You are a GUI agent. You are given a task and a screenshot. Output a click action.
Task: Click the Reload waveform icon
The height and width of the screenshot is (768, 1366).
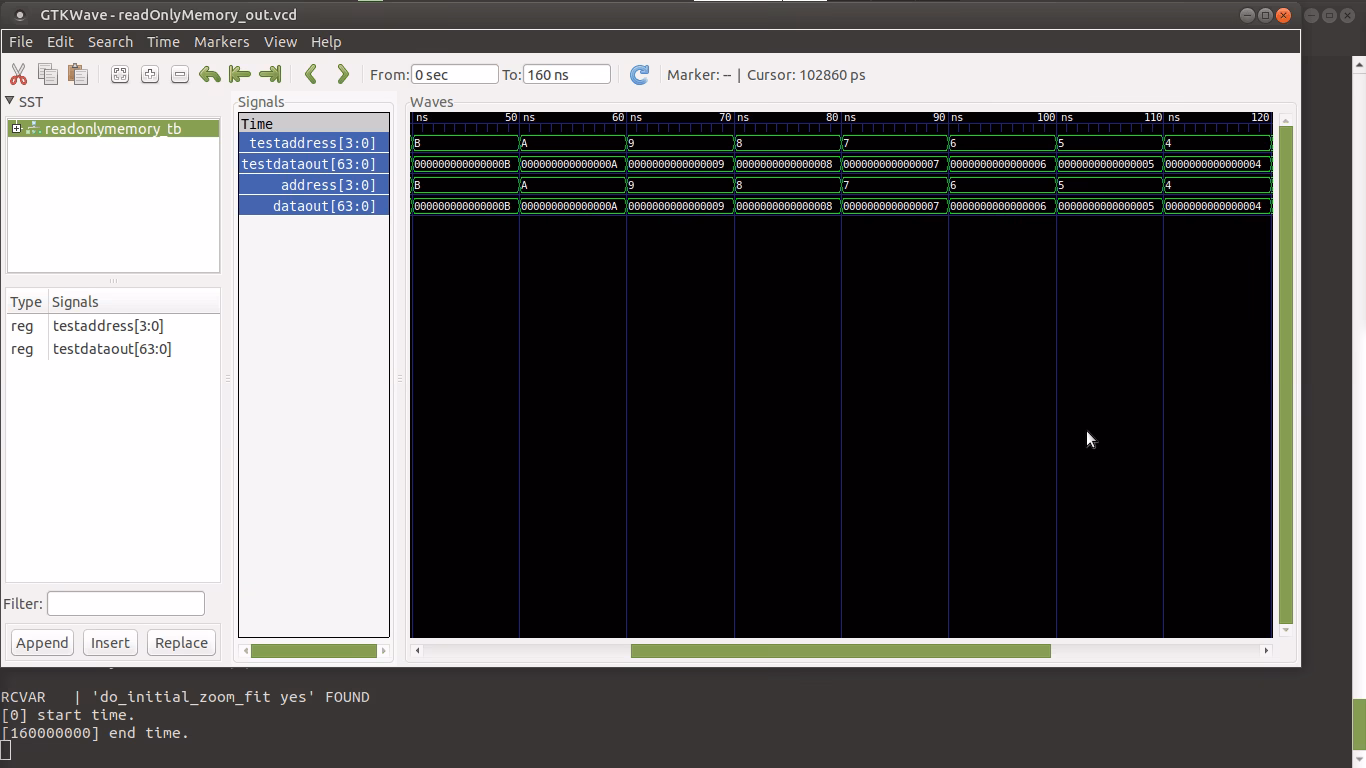pyautogui.click(x=640, y=75)
